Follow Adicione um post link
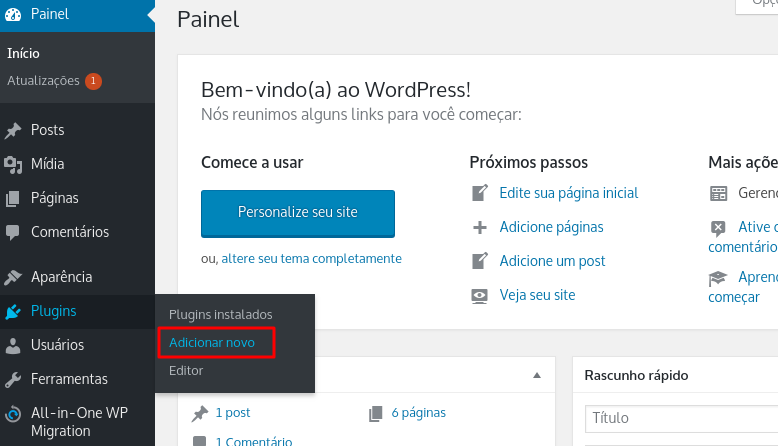The width and height of the screenshot is (778, 446). [x=552, y=261]
